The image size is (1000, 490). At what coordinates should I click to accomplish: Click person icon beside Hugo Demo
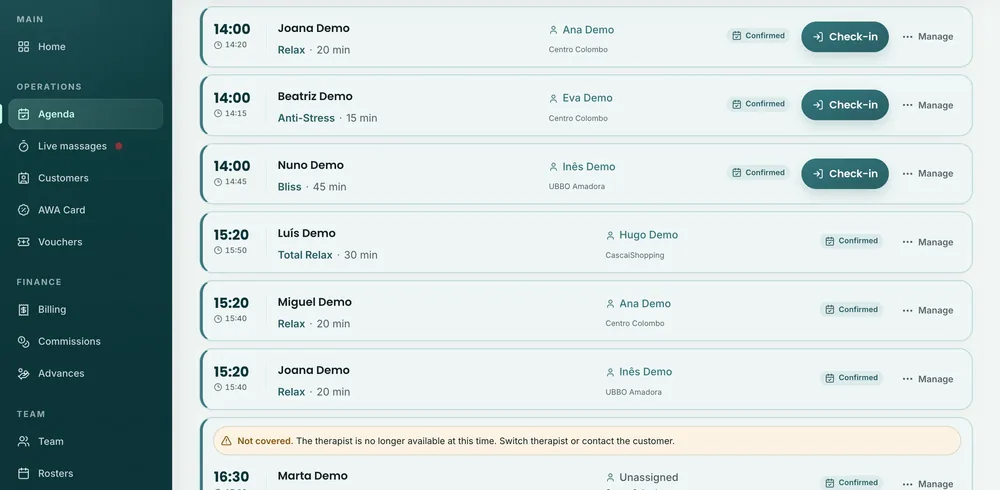pos(610,235)
